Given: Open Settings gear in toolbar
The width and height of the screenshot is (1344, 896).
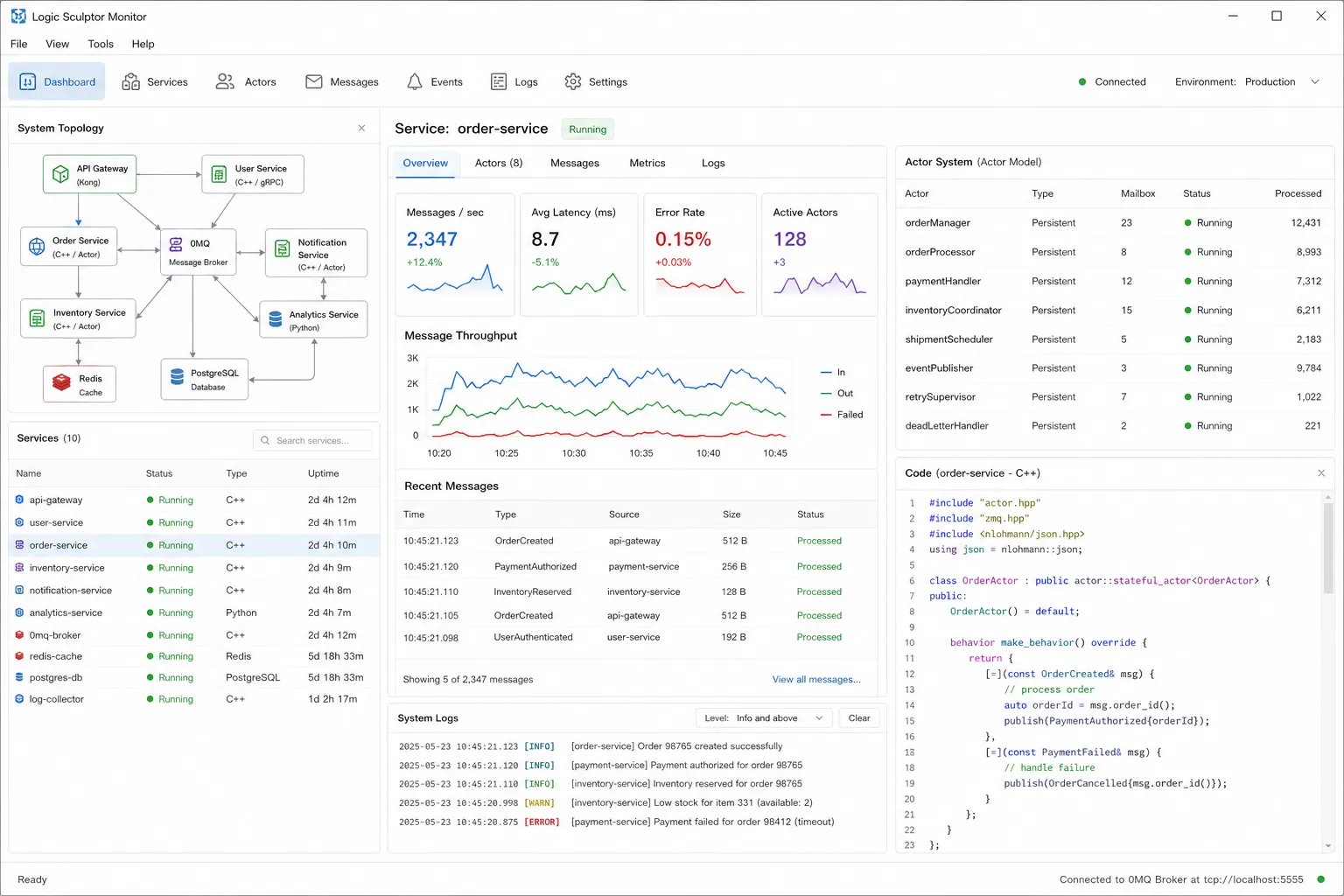Looking at the screenshot, I should [573, 81].
